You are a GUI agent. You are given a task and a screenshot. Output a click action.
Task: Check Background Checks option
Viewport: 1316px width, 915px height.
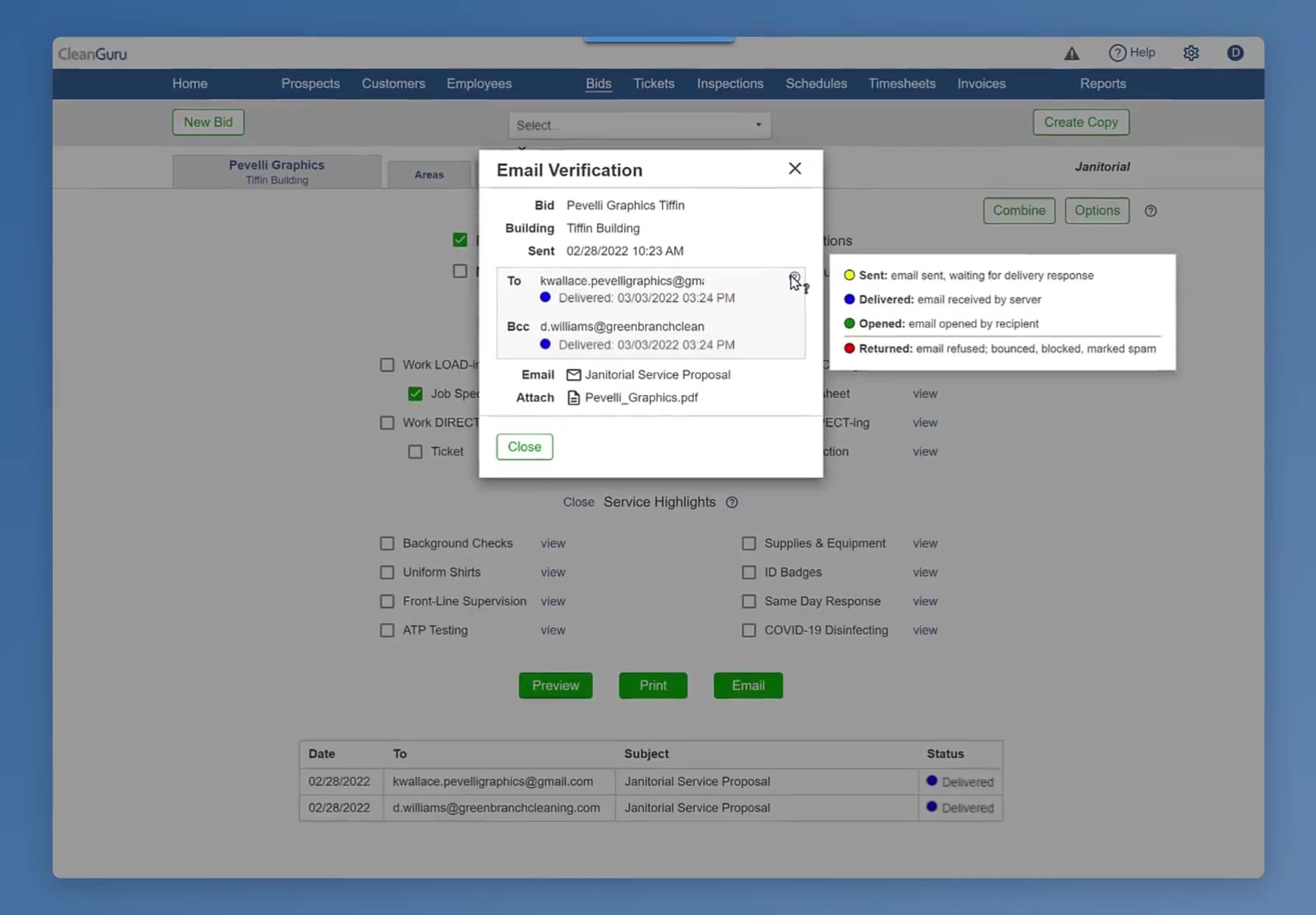click(387, 544)
